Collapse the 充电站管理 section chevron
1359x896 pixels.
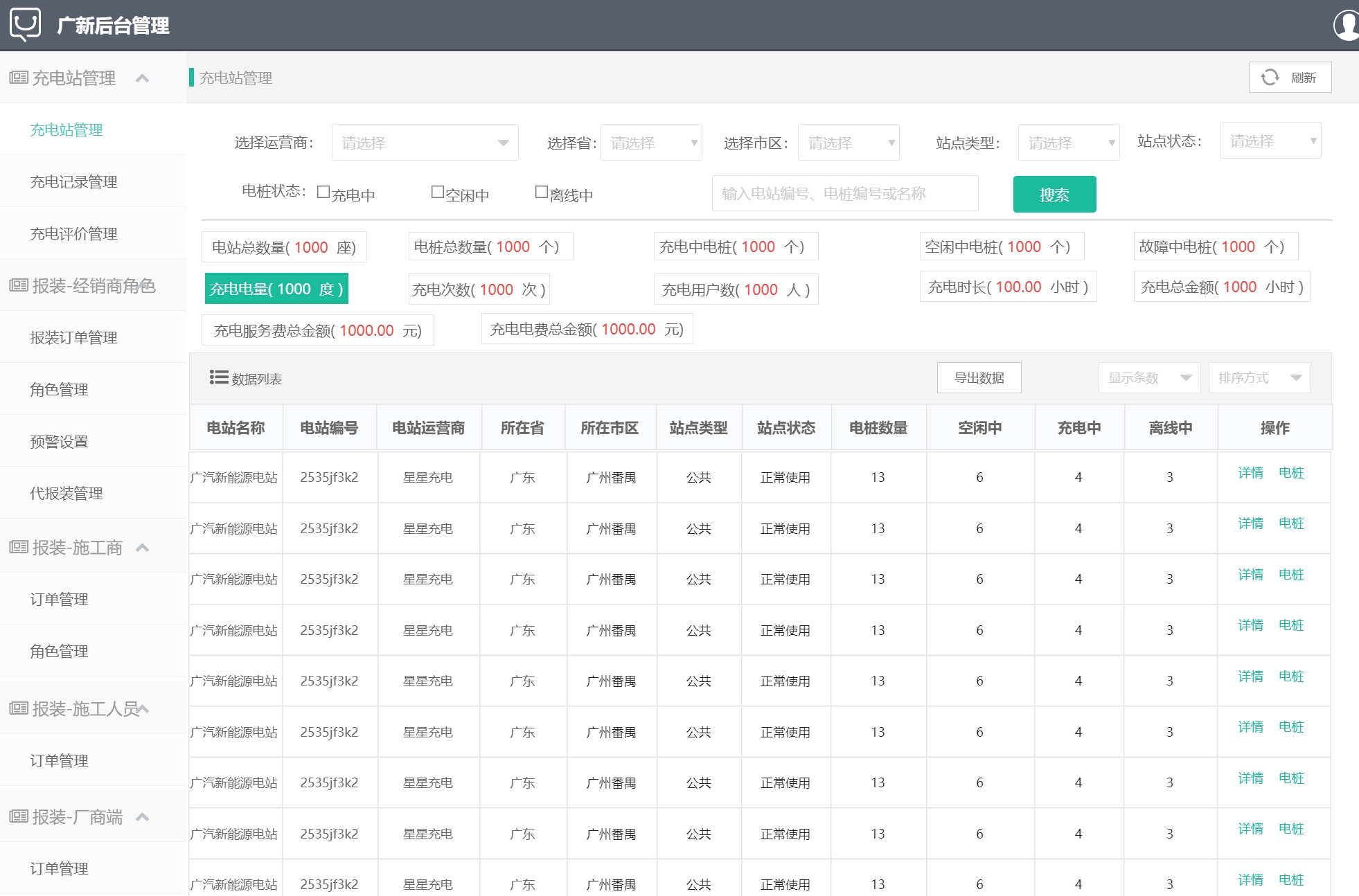tap(142, 78)
